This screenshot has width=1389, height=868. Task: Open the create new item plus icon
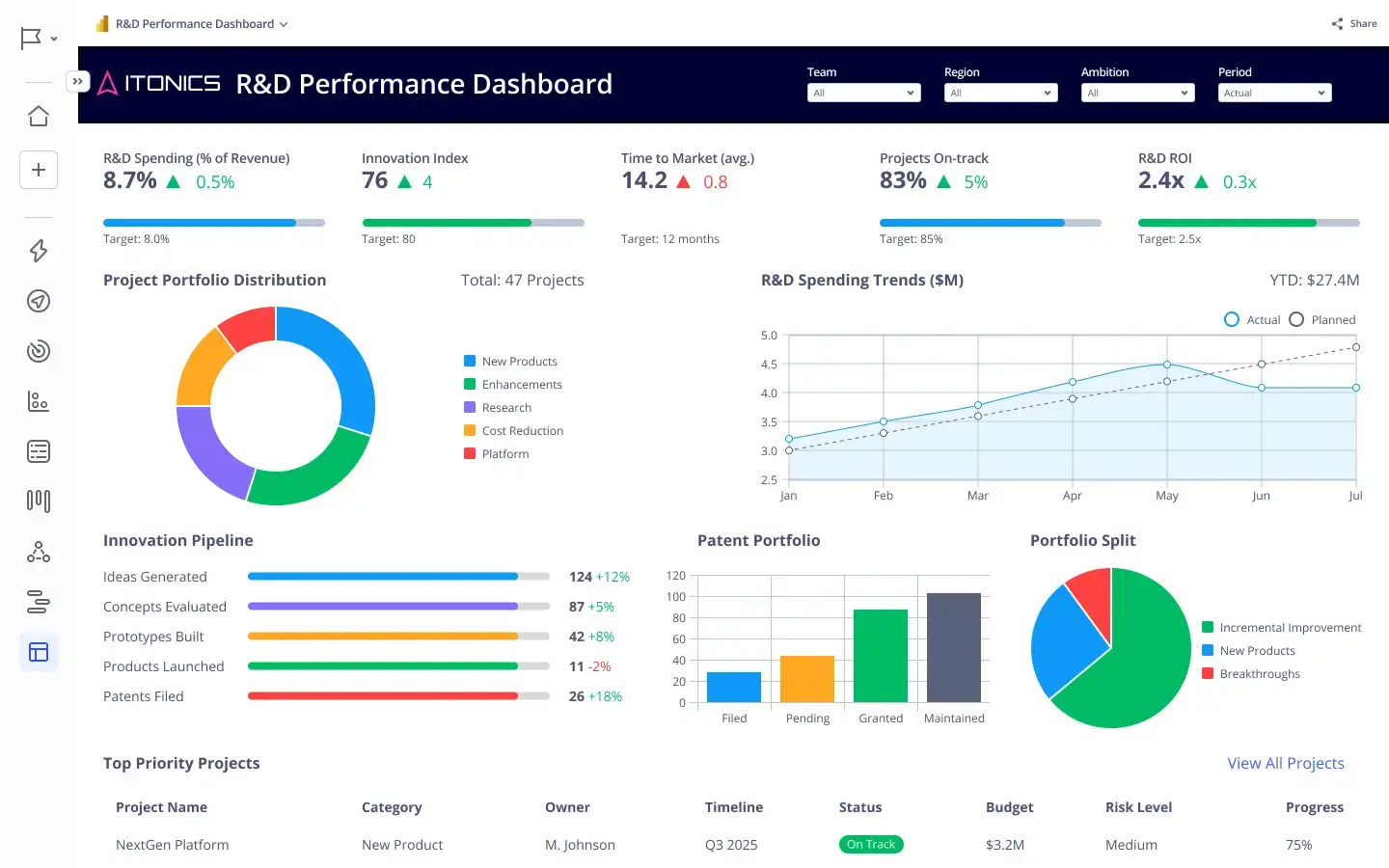point(39,169)
